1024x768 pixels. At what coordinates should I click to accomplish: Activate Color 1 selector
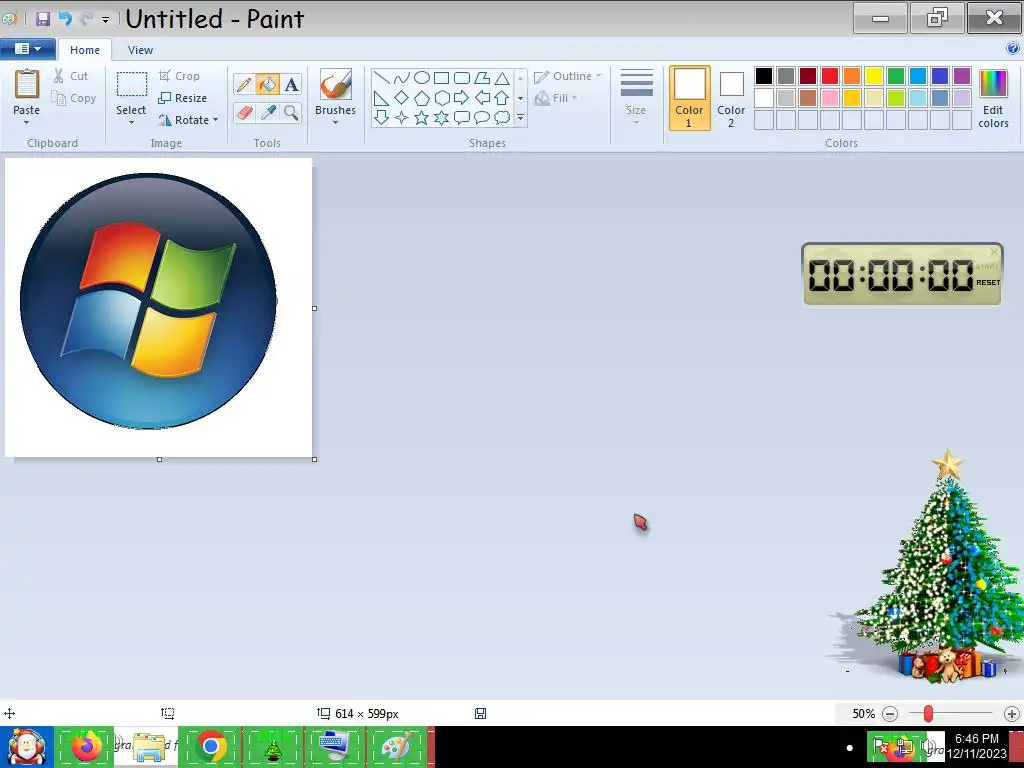tap(690, 98)
